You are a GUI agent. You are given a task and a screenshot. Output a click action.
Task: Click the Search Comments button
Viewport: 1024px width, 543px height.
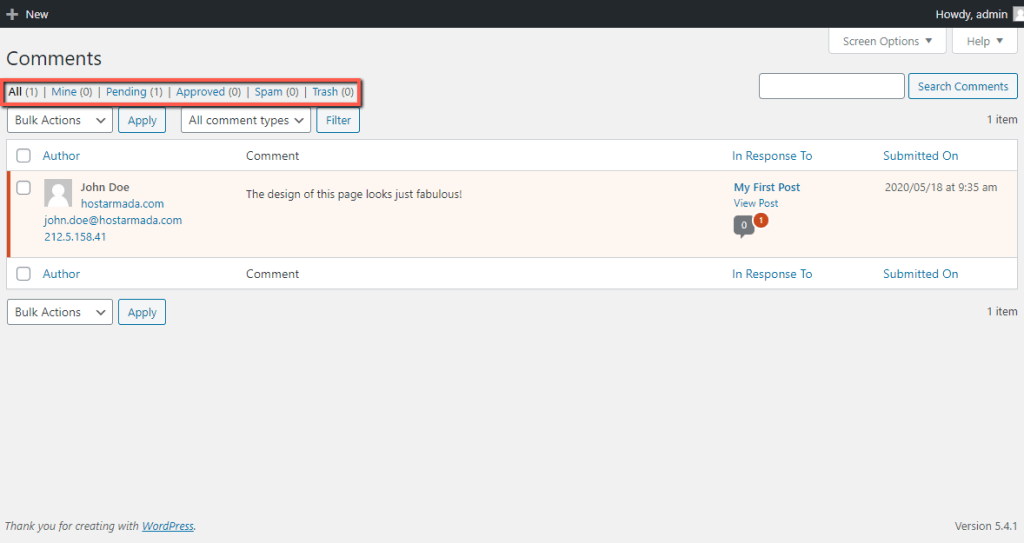963,86
